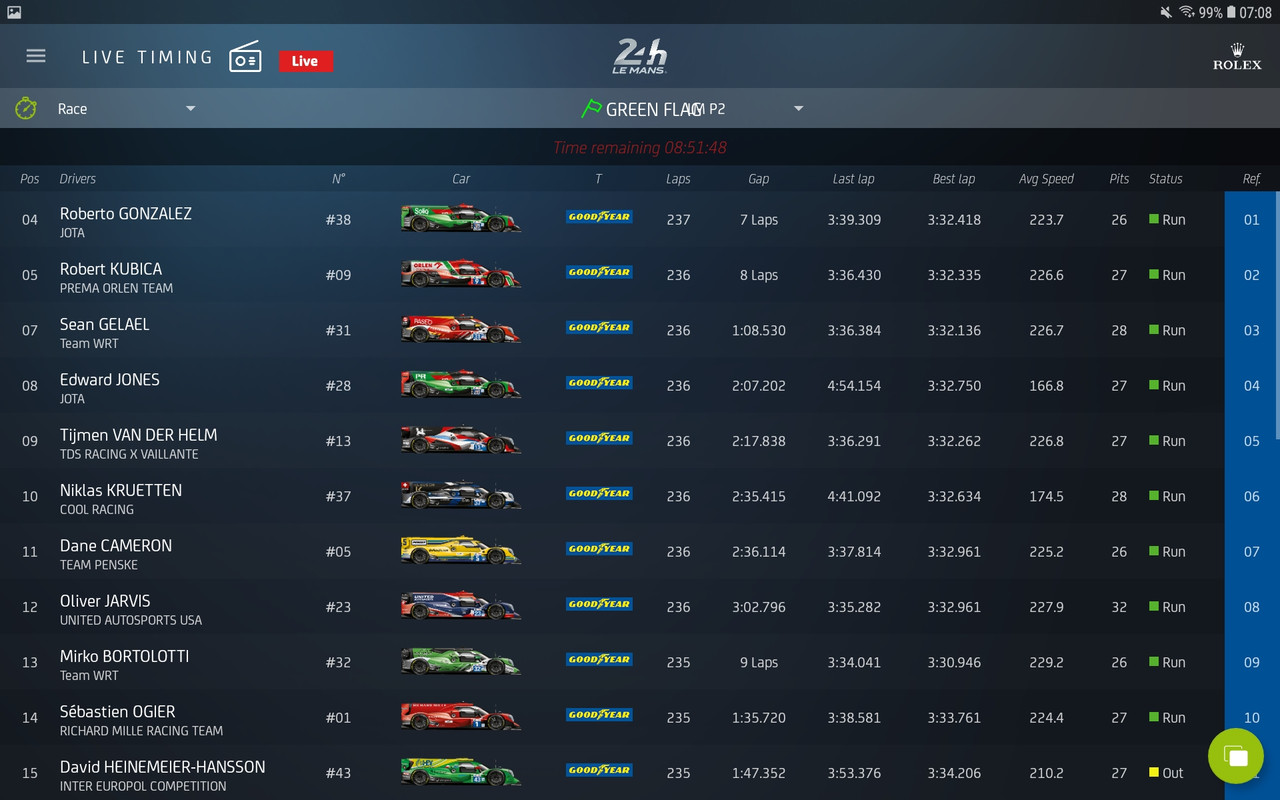Screen dimensions: 1280x800
Task: Click the yellow Out status for David HEINEMEIER-HANSSON
Action: (x=1164, y=772)
